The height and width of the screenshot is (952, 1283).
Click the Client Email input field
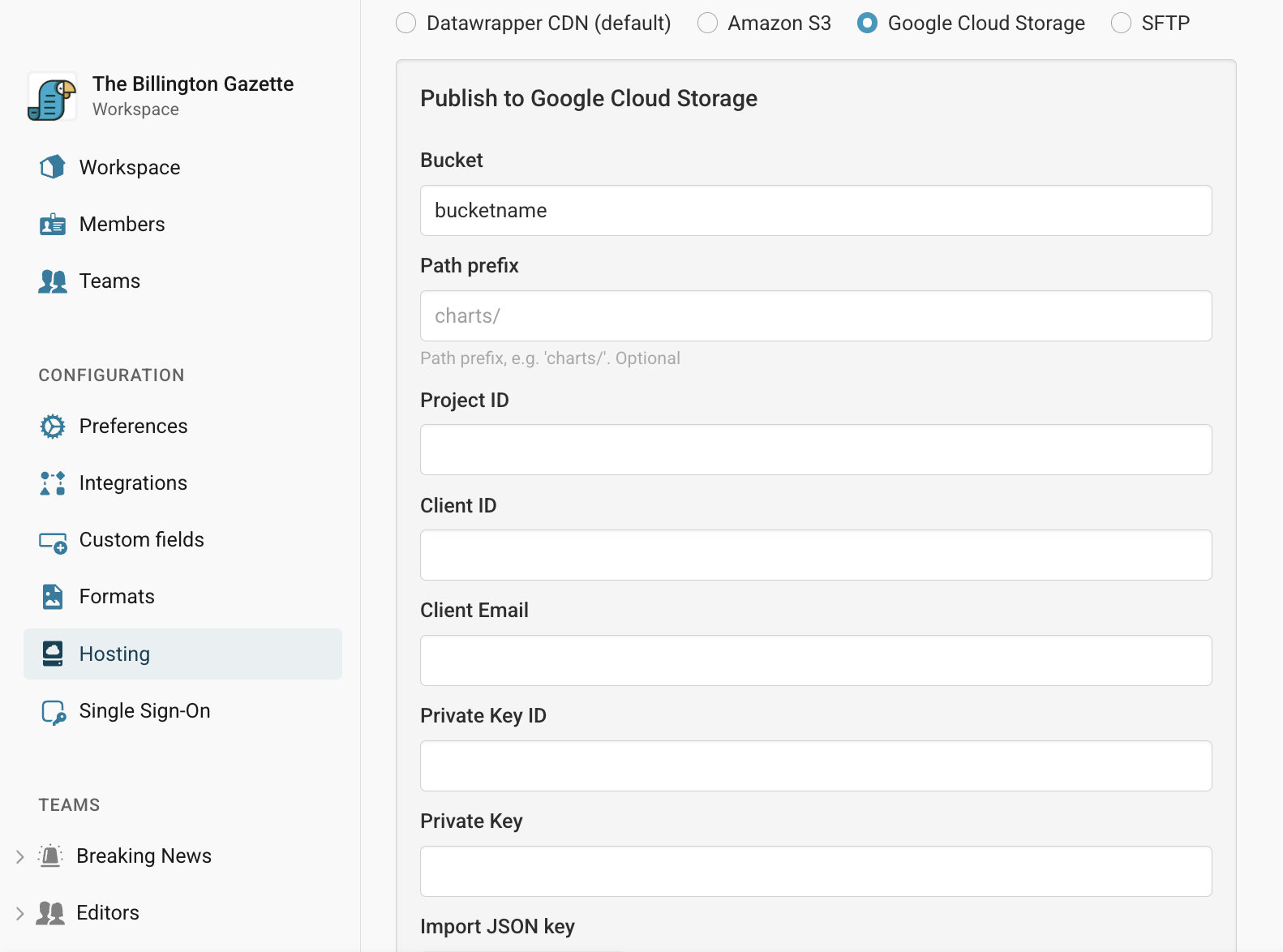[816, 661]
